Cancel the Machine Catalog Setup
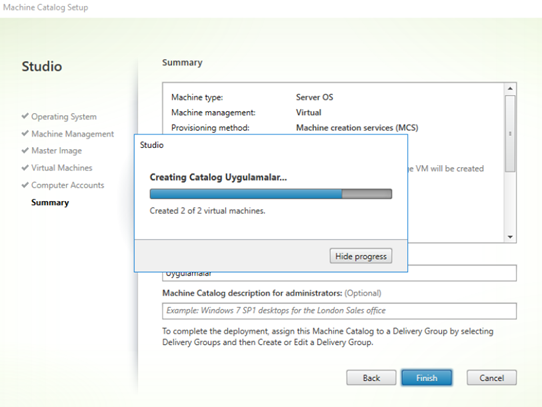The height and width of the screenshot is (407, 542). (492, 378)
